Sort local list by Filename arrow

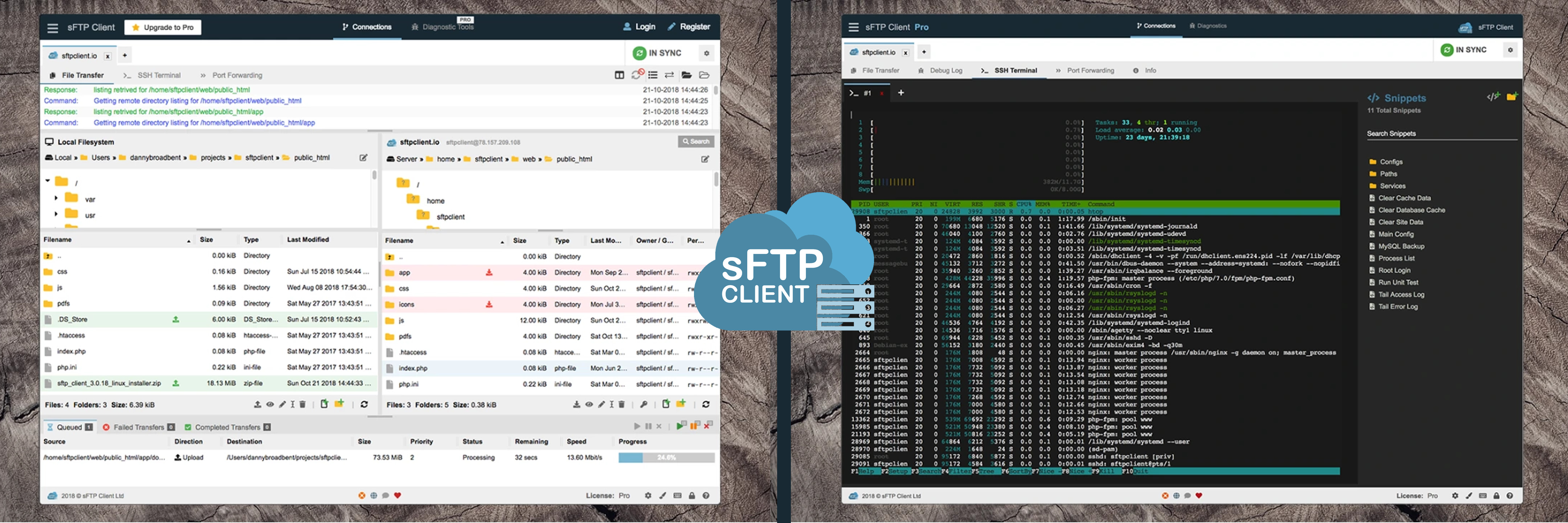pos(189,241)
